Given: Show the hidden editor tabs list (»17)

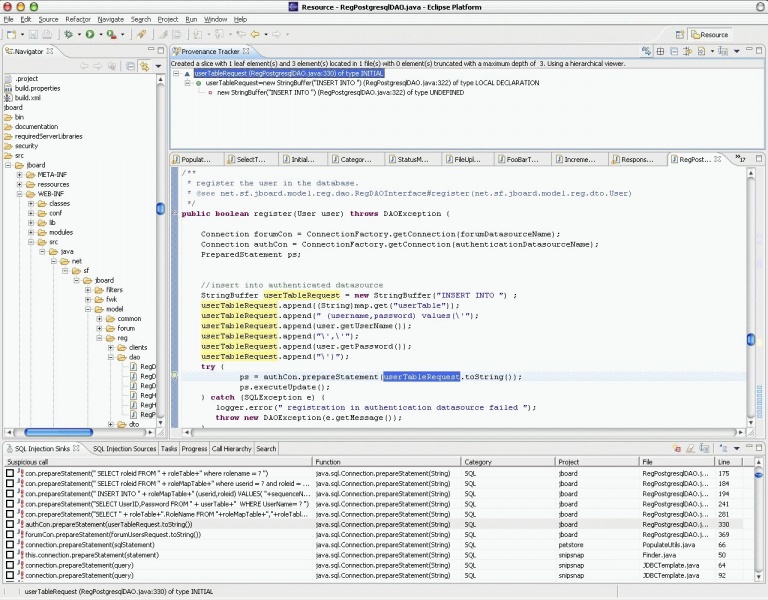Looking at the screenshot, I should tap(740, 159).
